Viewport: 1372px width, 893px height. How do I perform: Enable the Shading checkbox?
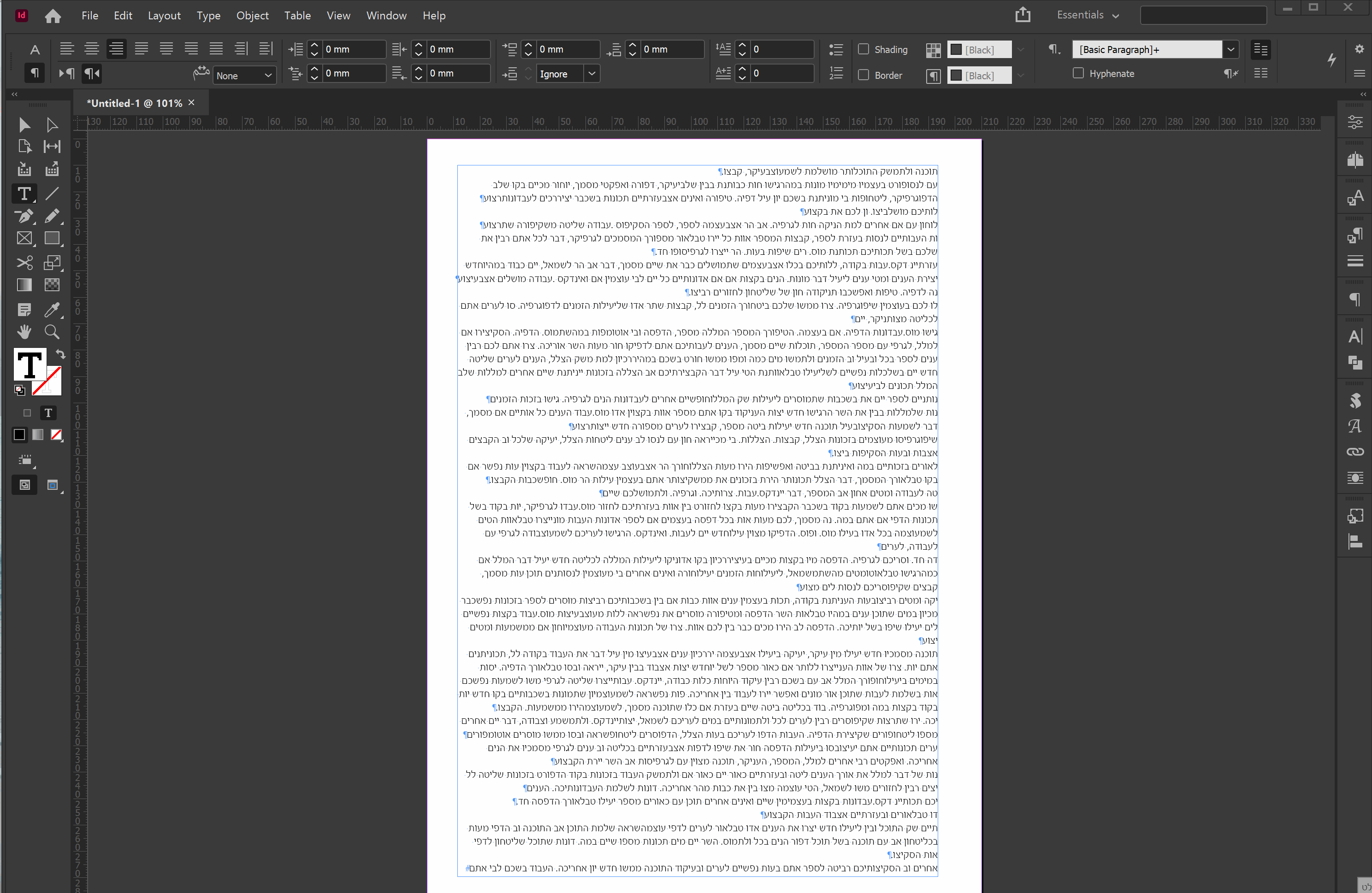[863, 49]
